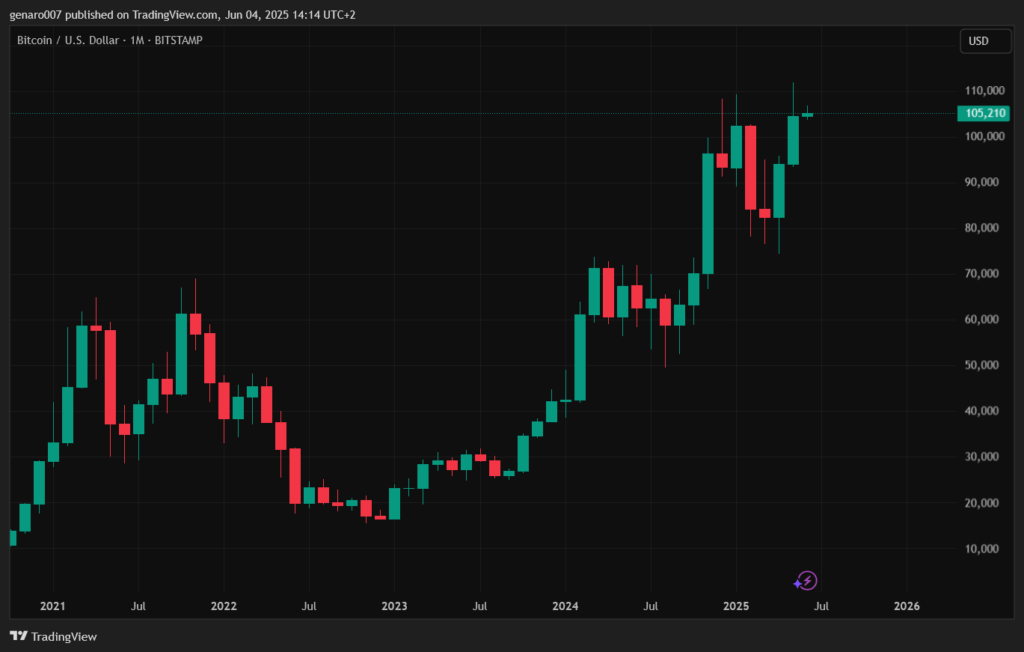Click the 30,000 price axis label

[x=984, y=457]
